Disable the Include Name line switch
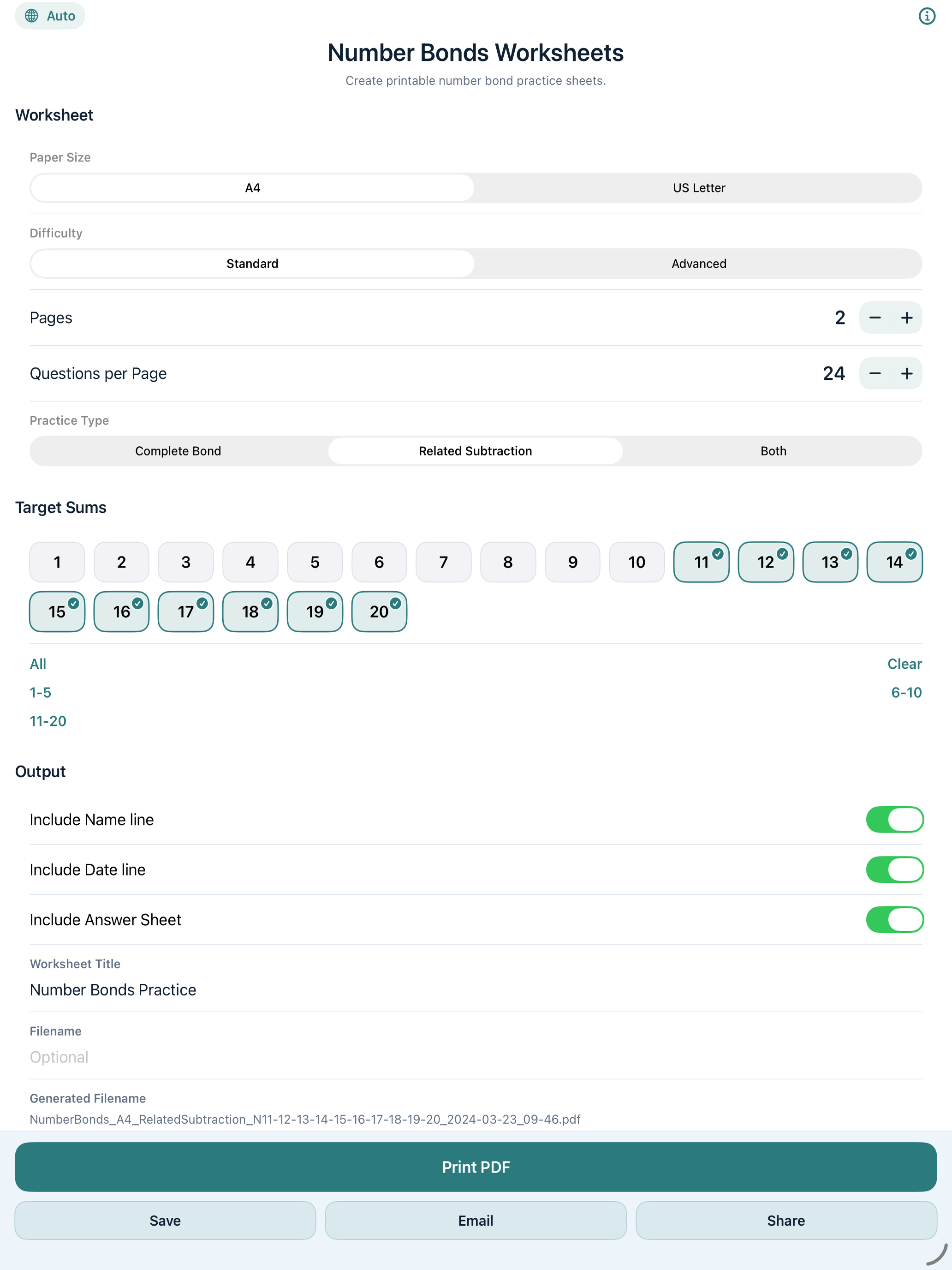 tap(894, 819)
